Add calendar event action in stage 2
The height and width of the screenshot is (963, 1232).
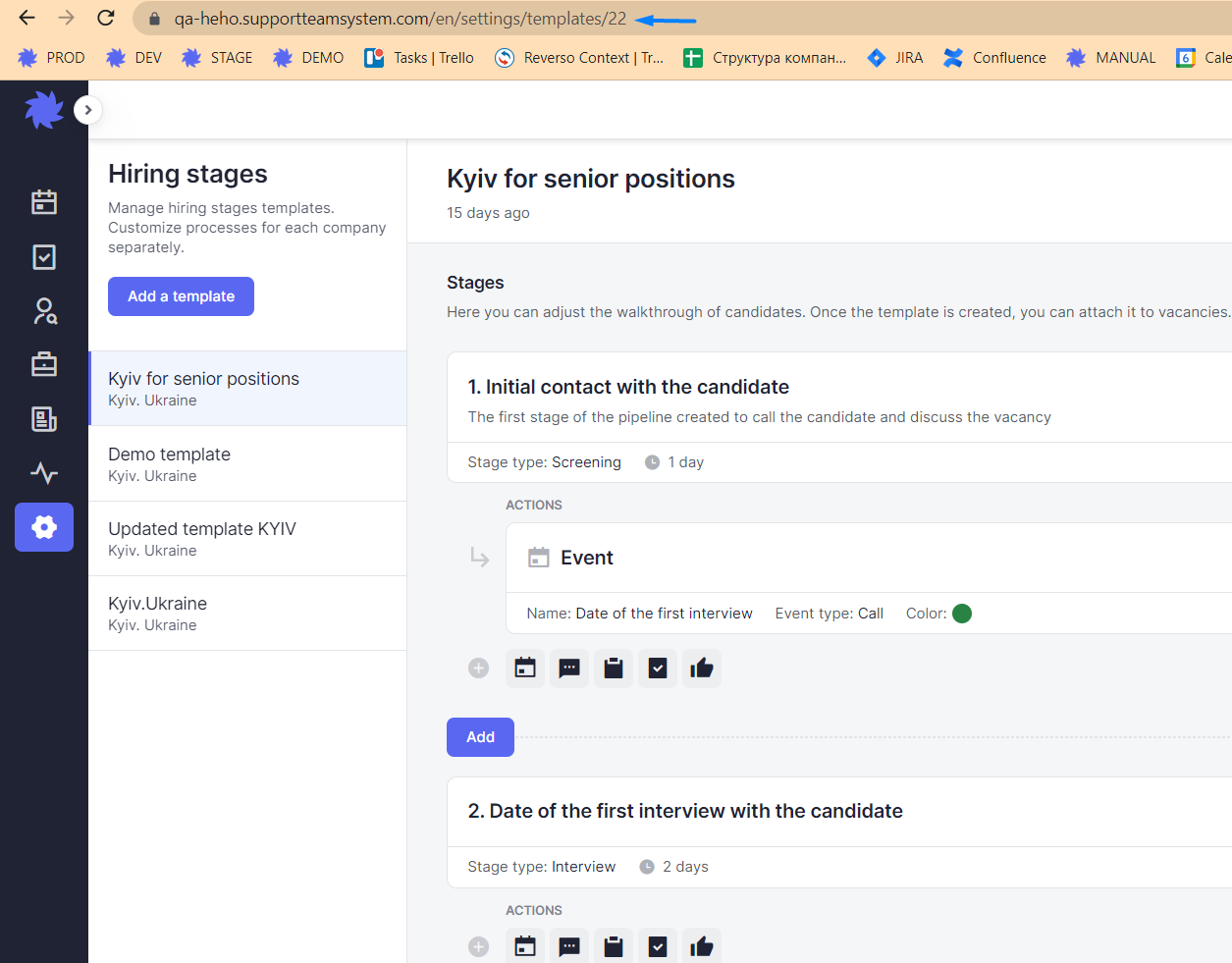[525, 946]
